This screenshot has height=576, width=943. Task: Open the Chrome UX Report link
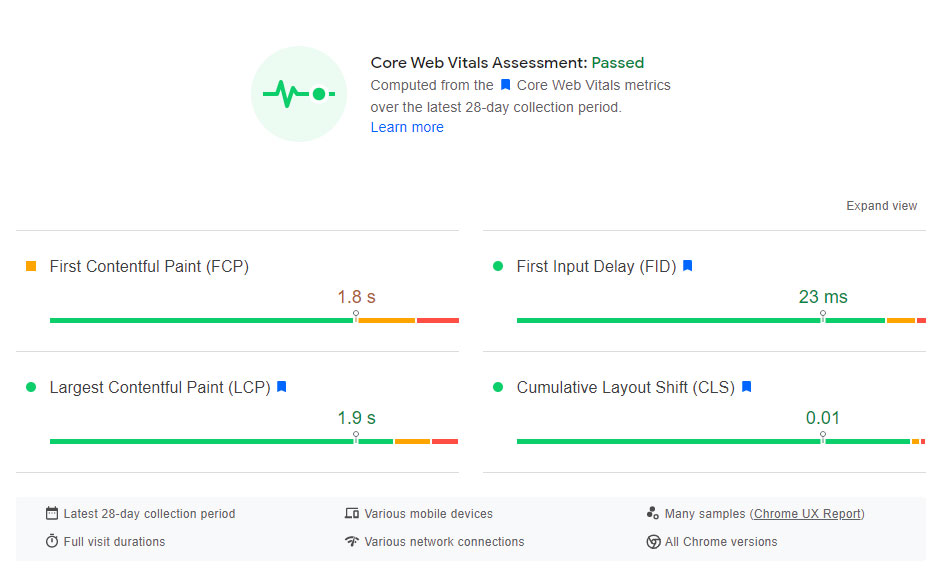tap(807, 513)
